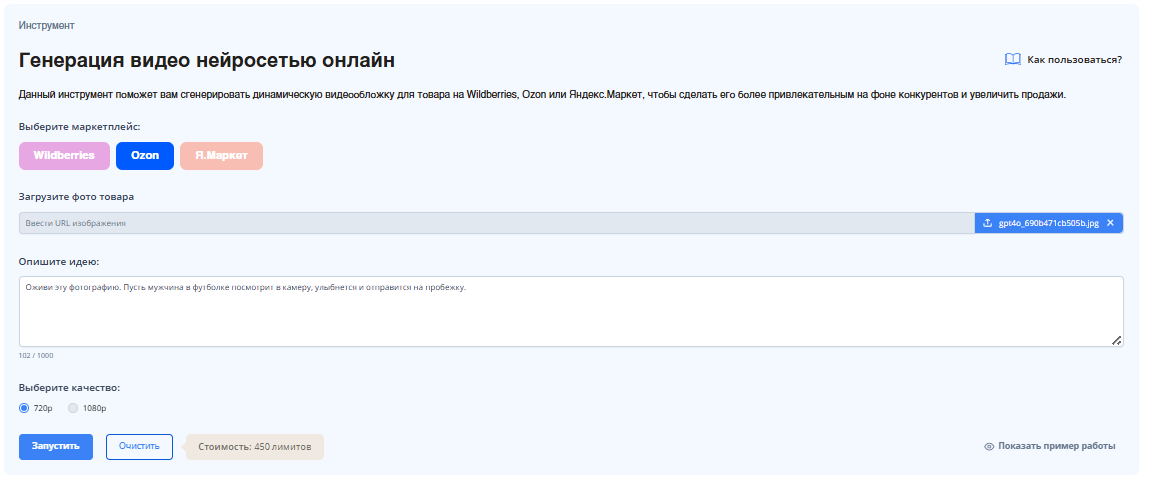This screenshot has width=1150, height=496.
Task: Click the eye icon for example preview
Action: coord(989,447)
